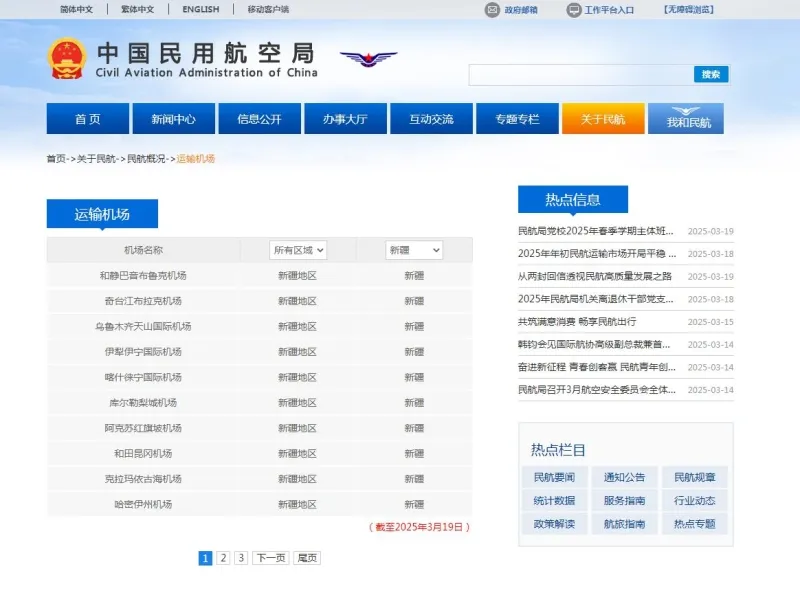Open 专题专栏 navigation tab
800x593 pixels.
pos(517,119)
